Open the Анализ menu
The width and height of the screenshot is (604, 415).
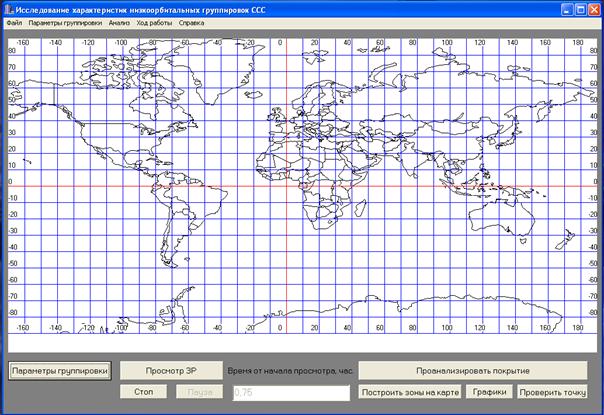coord(119,22)
